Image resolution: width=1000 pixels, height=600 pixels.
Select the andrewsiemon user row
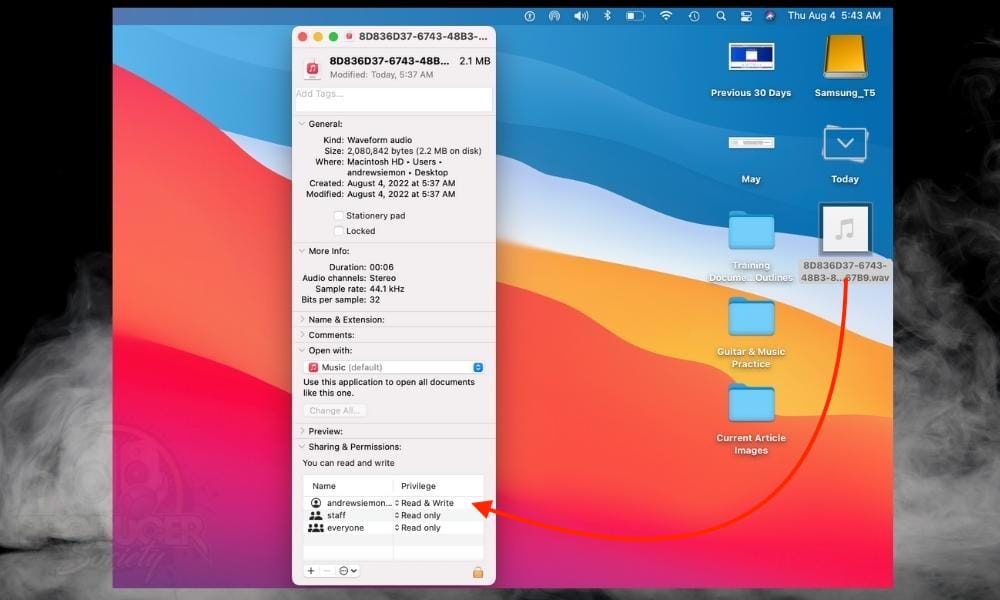tap(393, 503)
